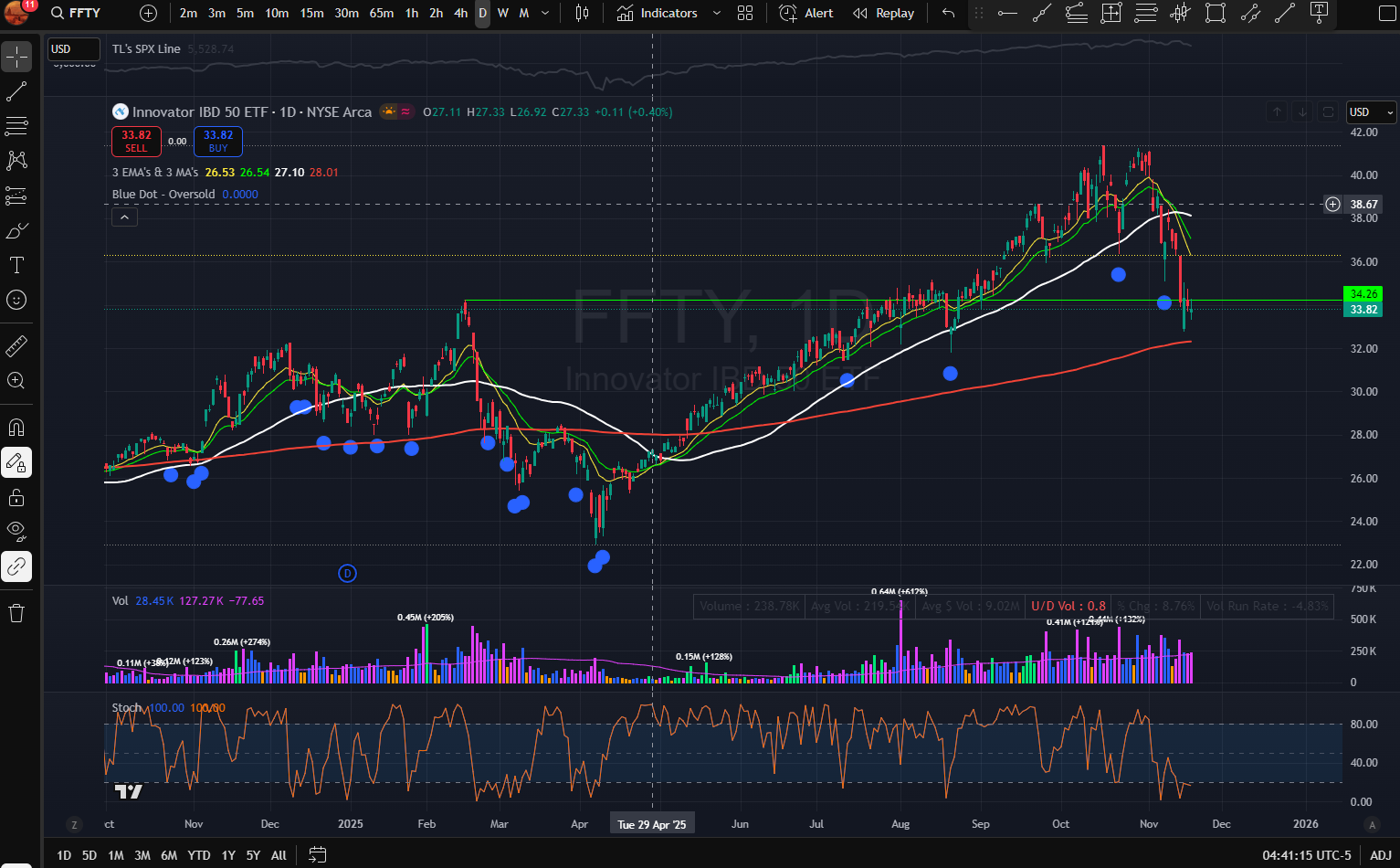Image resolution: width=1400 pixels, height=868 pixels.
Task: Click the USD label on the SPX pane
Action: 73,49
